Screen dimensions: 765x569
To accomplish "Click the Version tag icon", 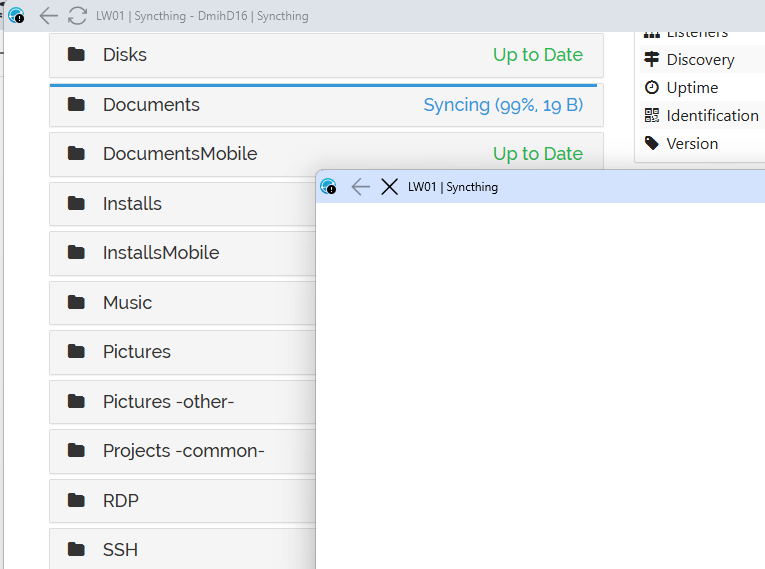I will pyautogui.click(x=652, y=144).
